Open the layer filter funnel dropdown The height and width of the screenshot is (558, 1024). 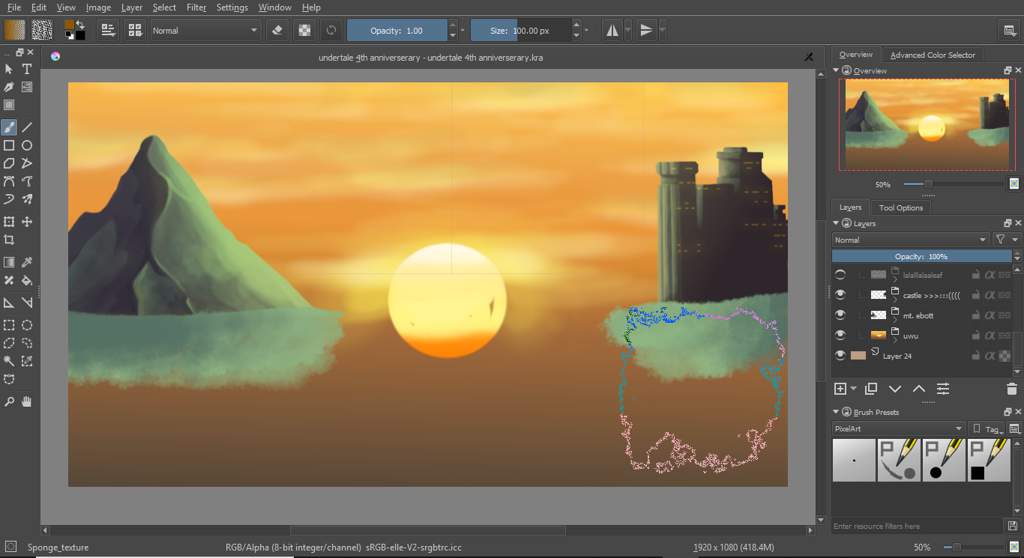1004,240
